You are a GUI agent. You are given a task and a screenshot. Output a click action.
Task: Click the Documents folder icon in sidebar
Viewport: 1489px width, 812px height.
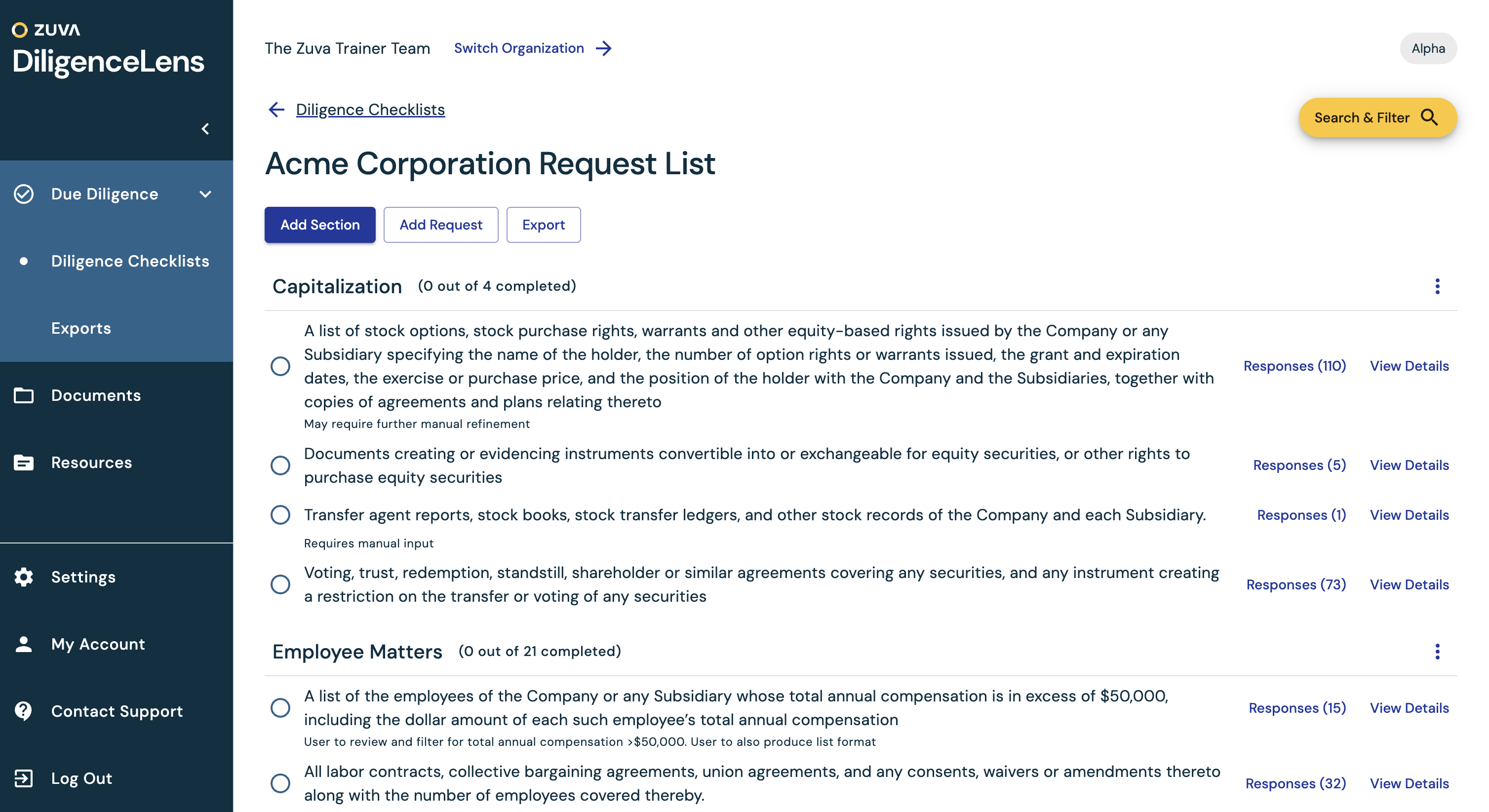(24, 395)
